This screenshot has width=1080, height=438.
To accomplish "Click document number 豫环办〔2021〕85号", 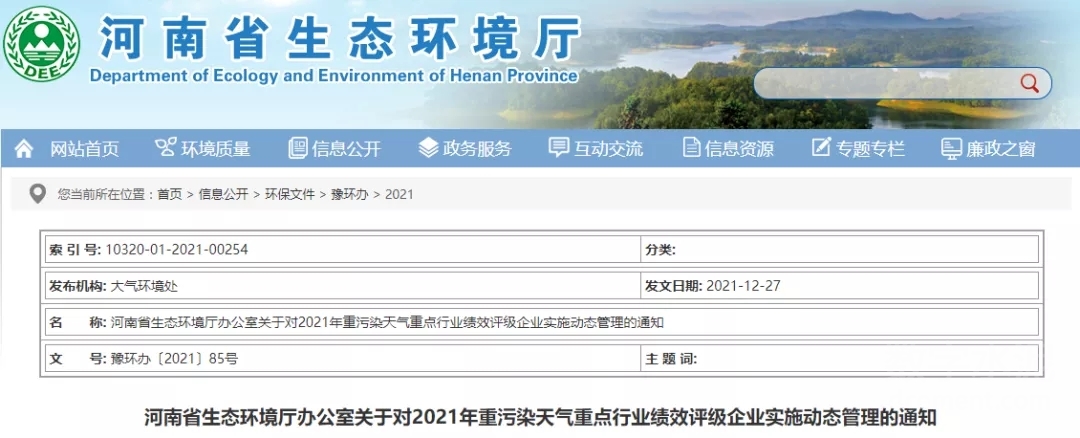I will tap(174, 359).
